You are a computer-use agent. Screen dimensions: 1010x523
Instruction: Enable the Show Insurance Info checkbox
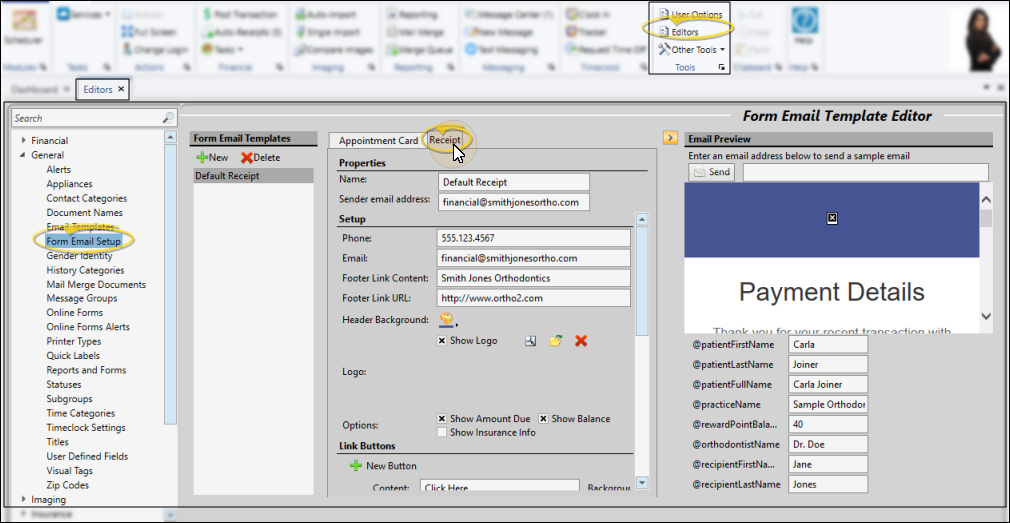click(442, 433)
